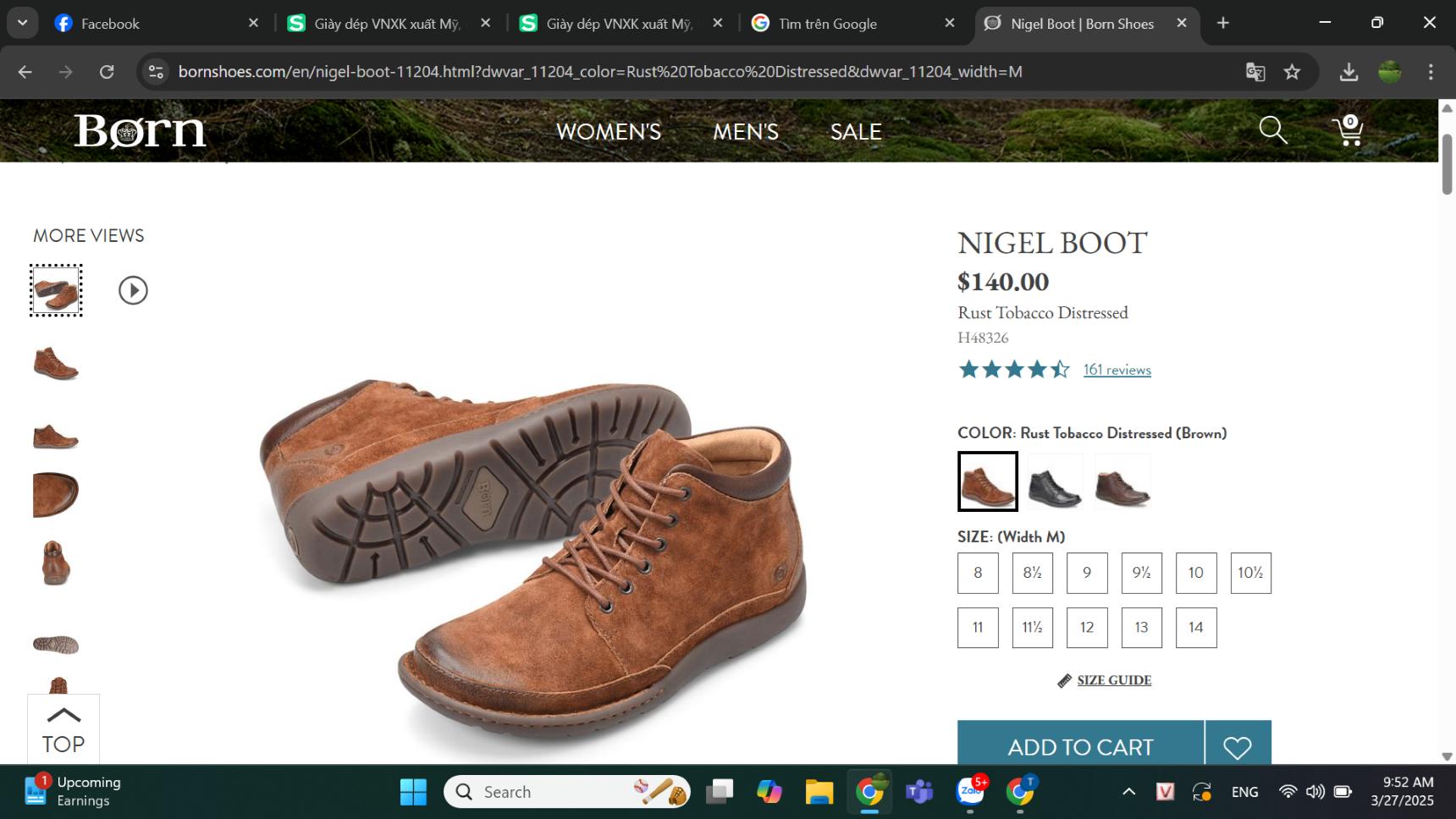The height and width of the screenshot is (819, 1456).
Task: Open Chrome downloads icon
Action: 1349,72
